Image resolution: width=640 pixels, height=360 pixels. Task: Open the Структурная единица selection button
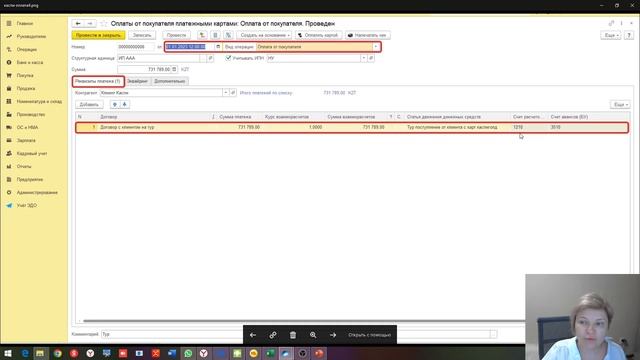tap(203, 58)
